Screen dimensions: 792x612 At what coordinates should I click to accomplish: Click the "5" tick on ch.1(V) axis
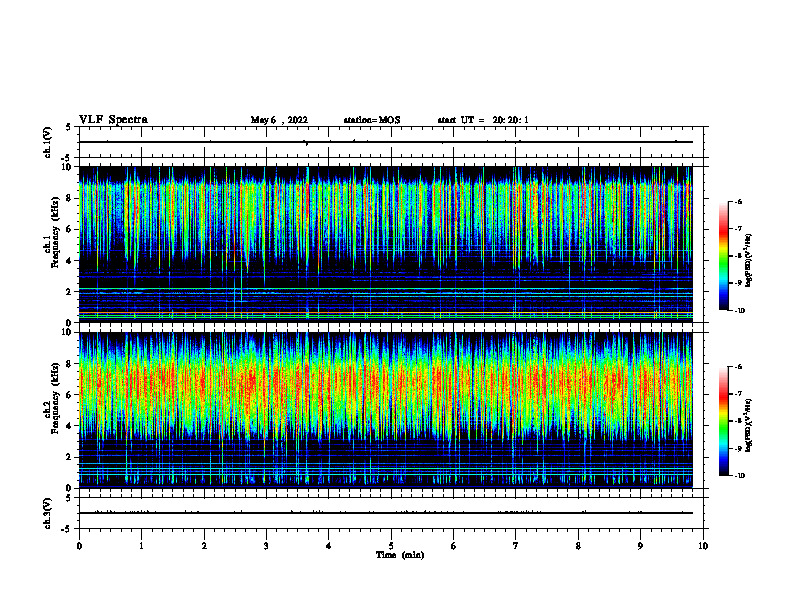coord(69,128)
